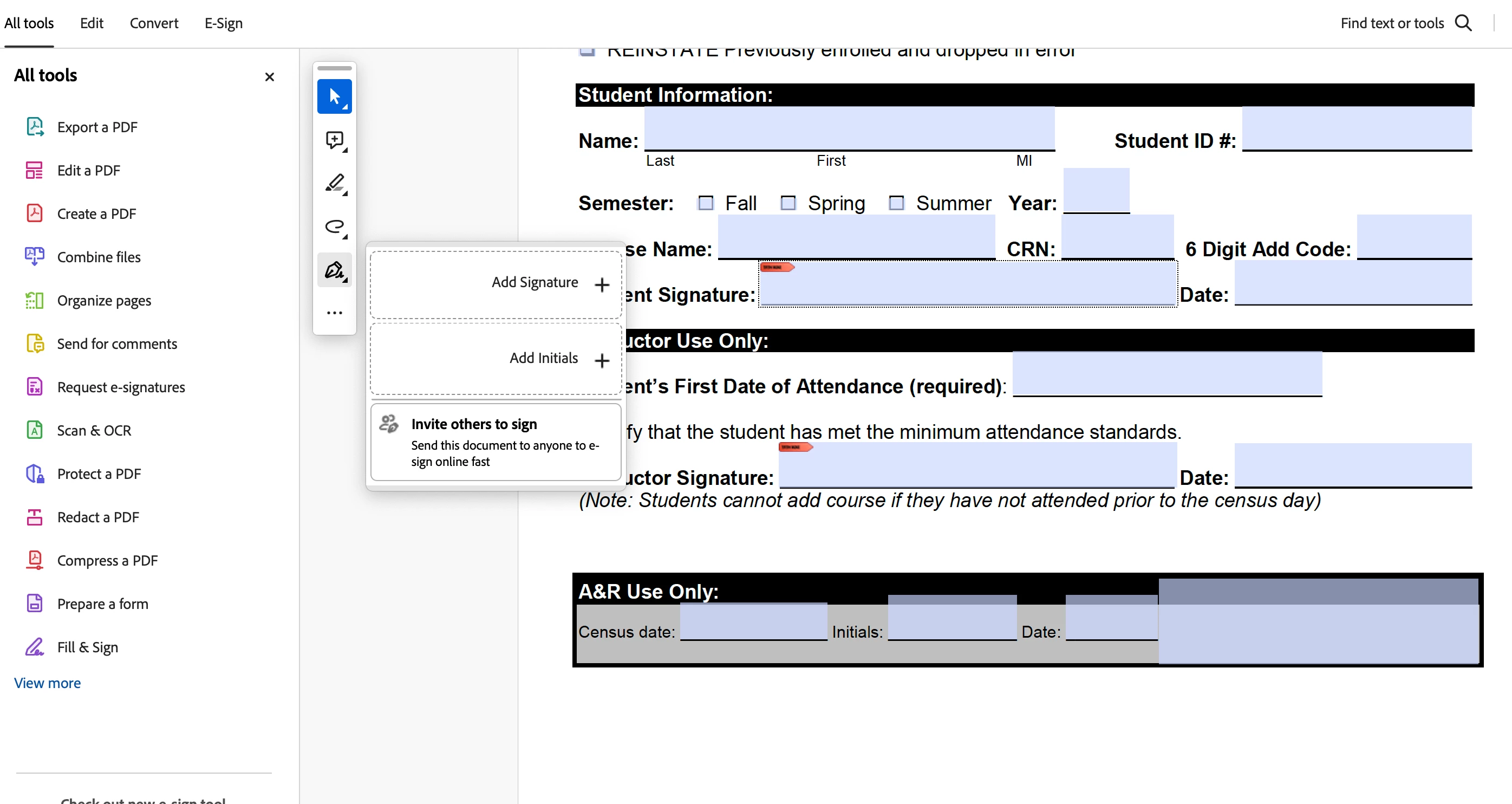This screenshot has height=804, width=1512.
Task: Pick the freehand draw loop tool
Action: point(334,226)
